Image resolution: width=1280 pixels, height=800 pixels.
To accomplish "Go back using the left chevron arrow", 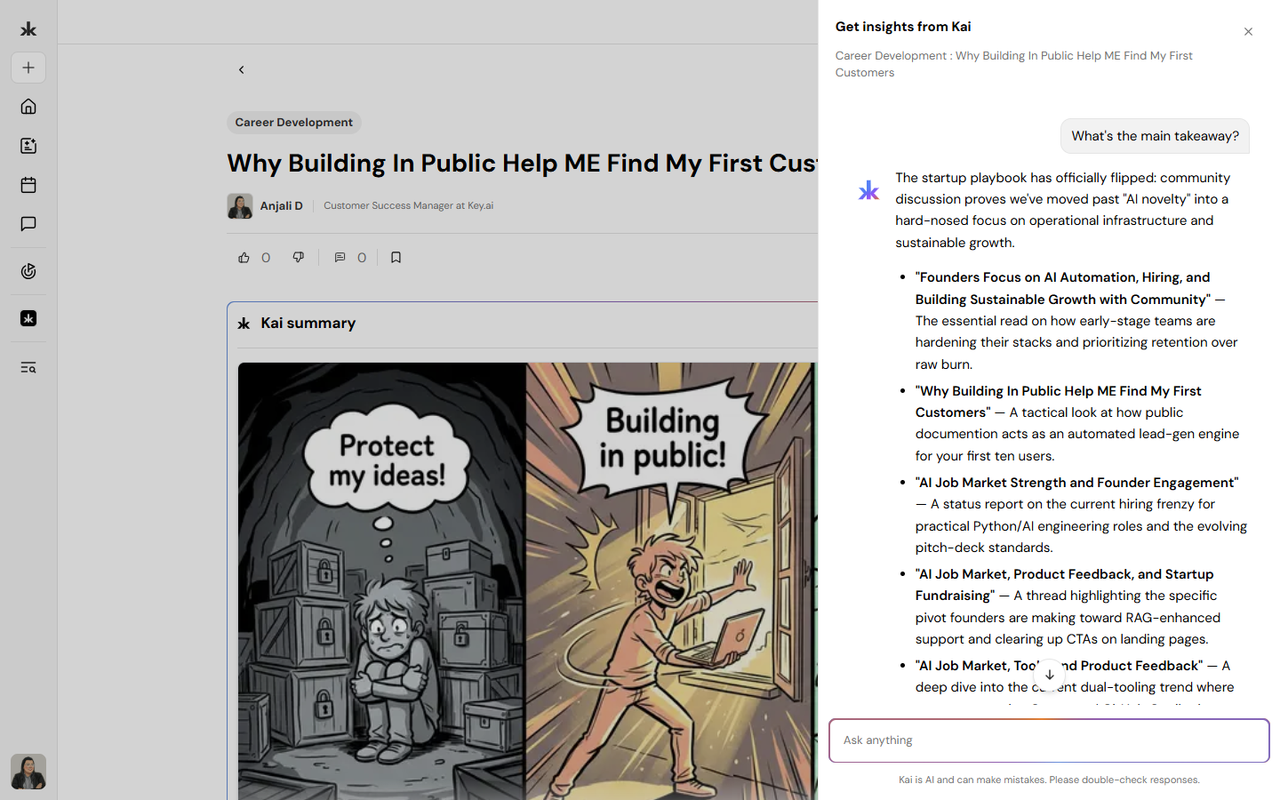I will pos(241,70).
